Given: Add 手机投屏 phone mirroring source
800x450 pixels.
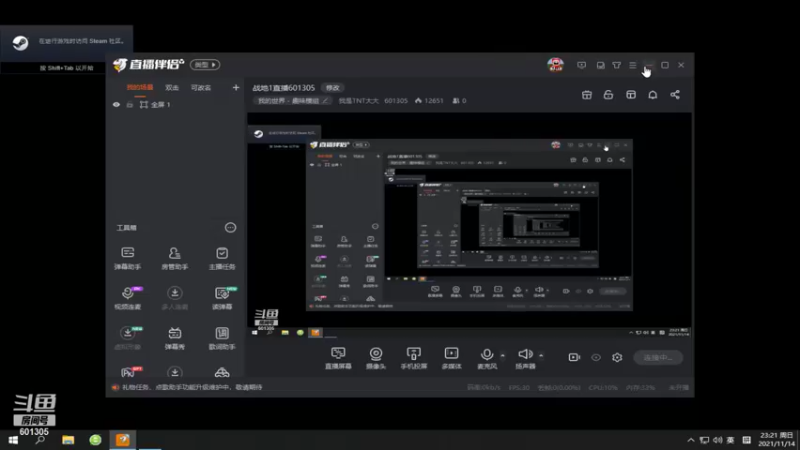Looking at the screenshot, I should [x=414, y=358].
